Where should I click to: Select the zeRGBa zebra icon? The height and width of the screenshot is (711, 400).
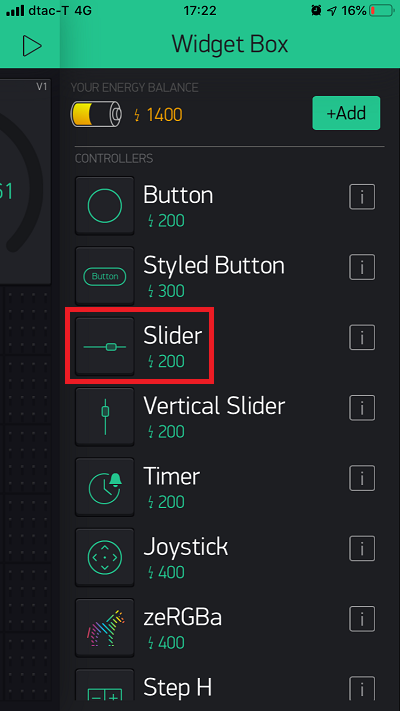click(105, 628)
